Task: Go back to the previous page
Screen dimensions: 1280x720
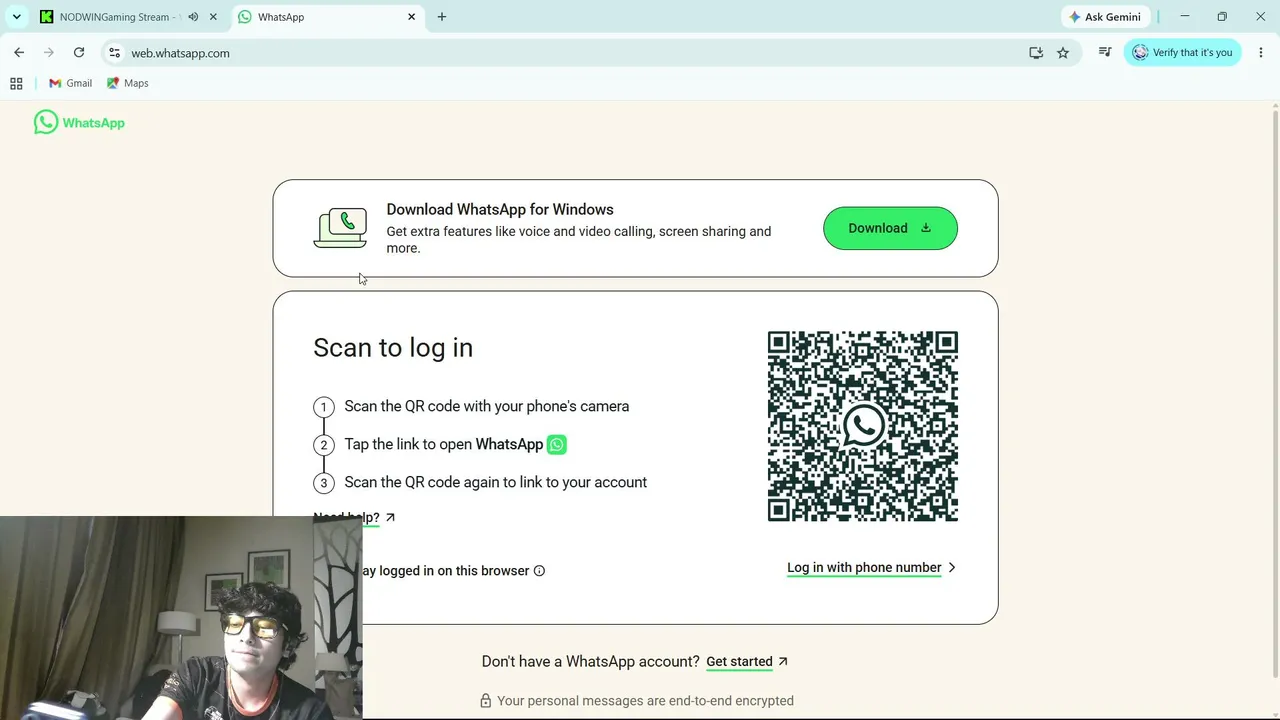Action: [x=19, y=52]
